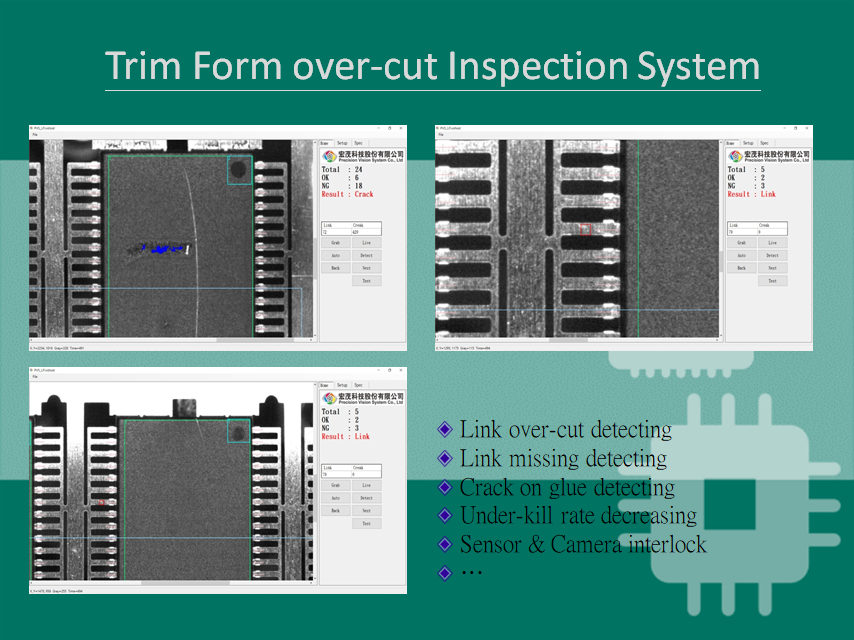Open the File menu in the bottom-left window
The height and width of the screenshot is (640, 854).
coord(34,377)
